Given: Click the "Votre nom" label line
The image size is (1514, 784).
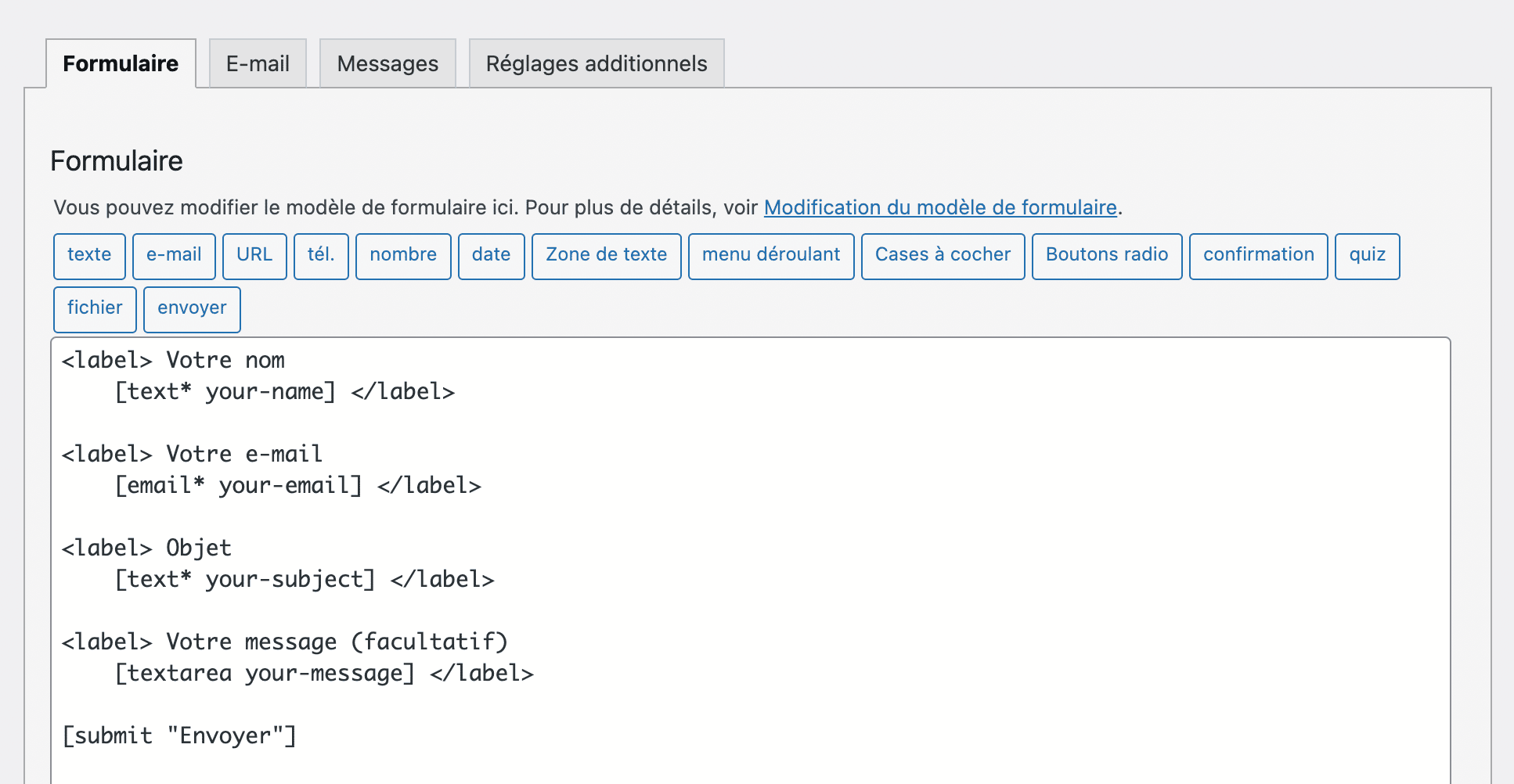Looking at the screenshot, I should point(173,360).
